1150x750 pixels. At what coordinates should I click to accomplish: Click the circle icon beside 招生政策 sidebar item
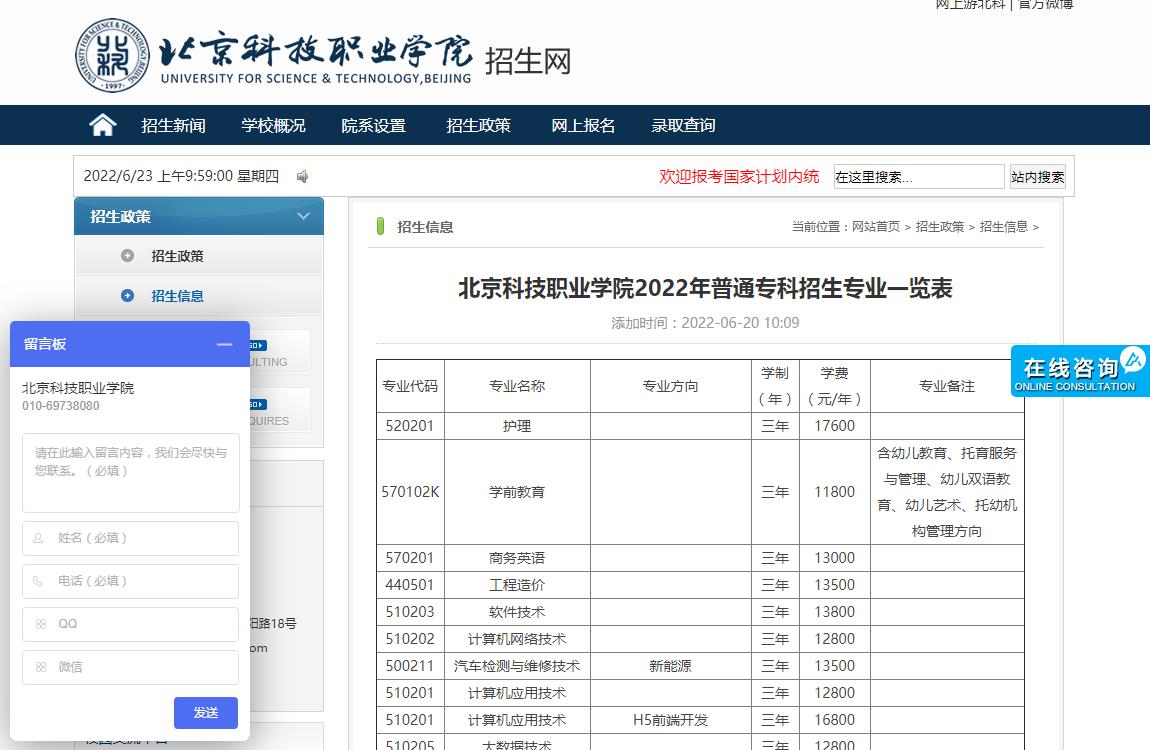pos(128,256)
